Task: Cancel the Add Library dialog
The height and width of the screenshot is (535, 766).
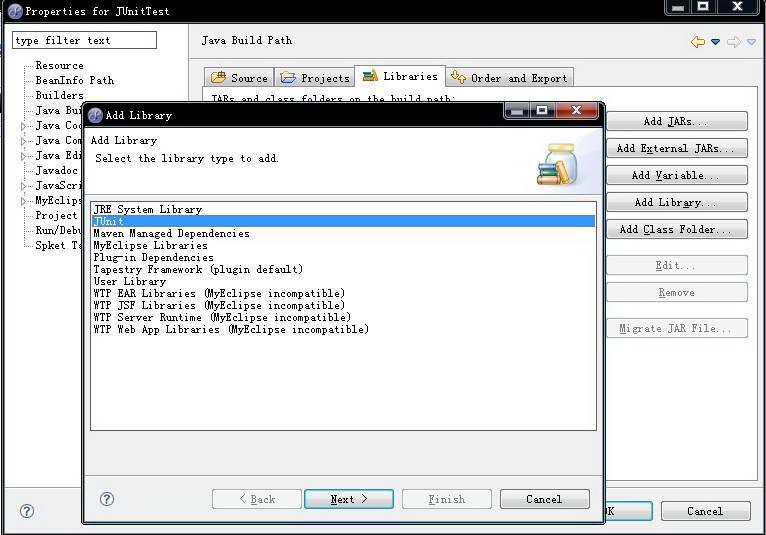Action: 544,499
